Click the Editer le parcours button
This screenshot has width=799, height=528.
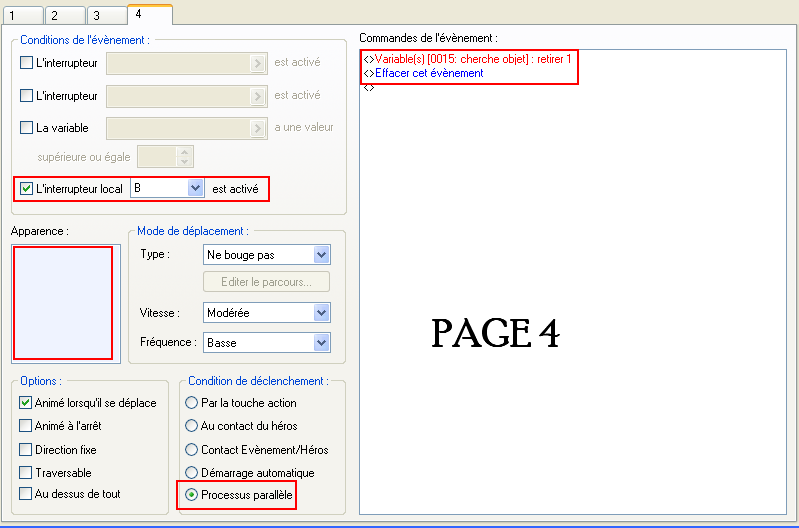[x=267, y=282]
